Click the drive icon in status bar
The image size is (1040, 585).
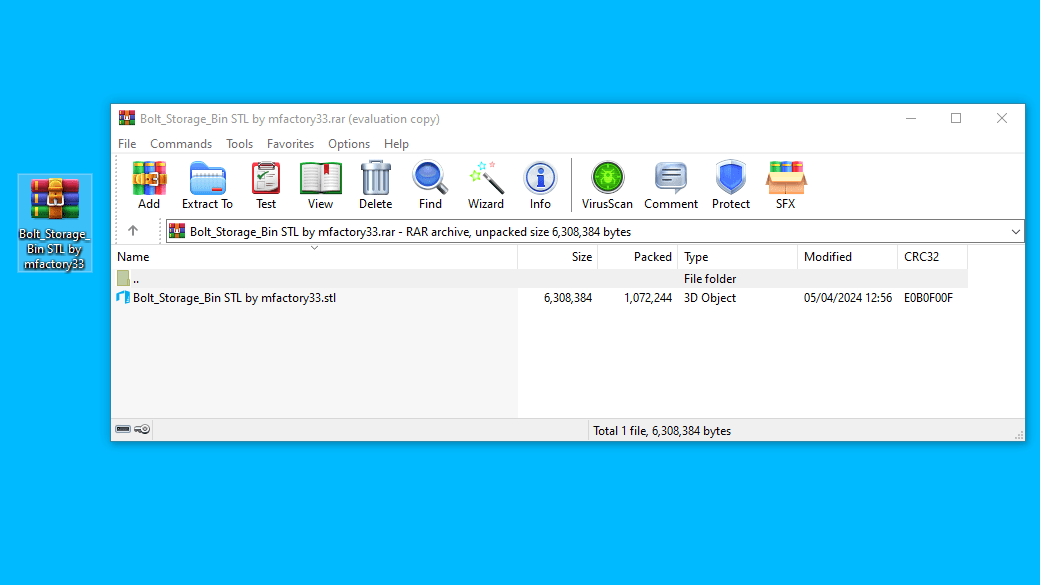click(123, 429)
